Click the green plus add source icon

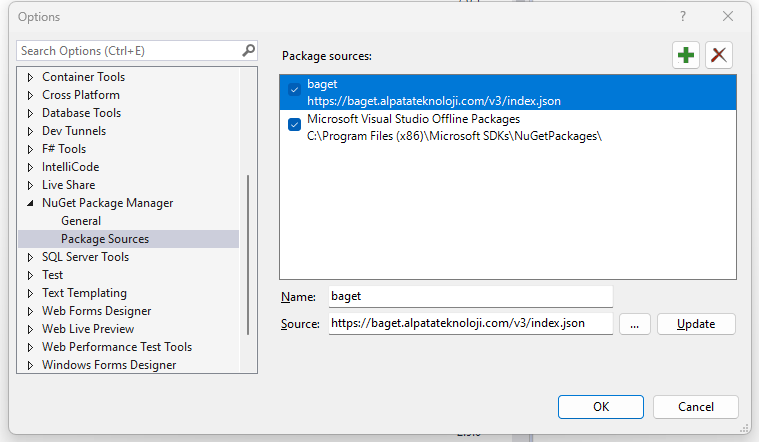click(686, 55)
